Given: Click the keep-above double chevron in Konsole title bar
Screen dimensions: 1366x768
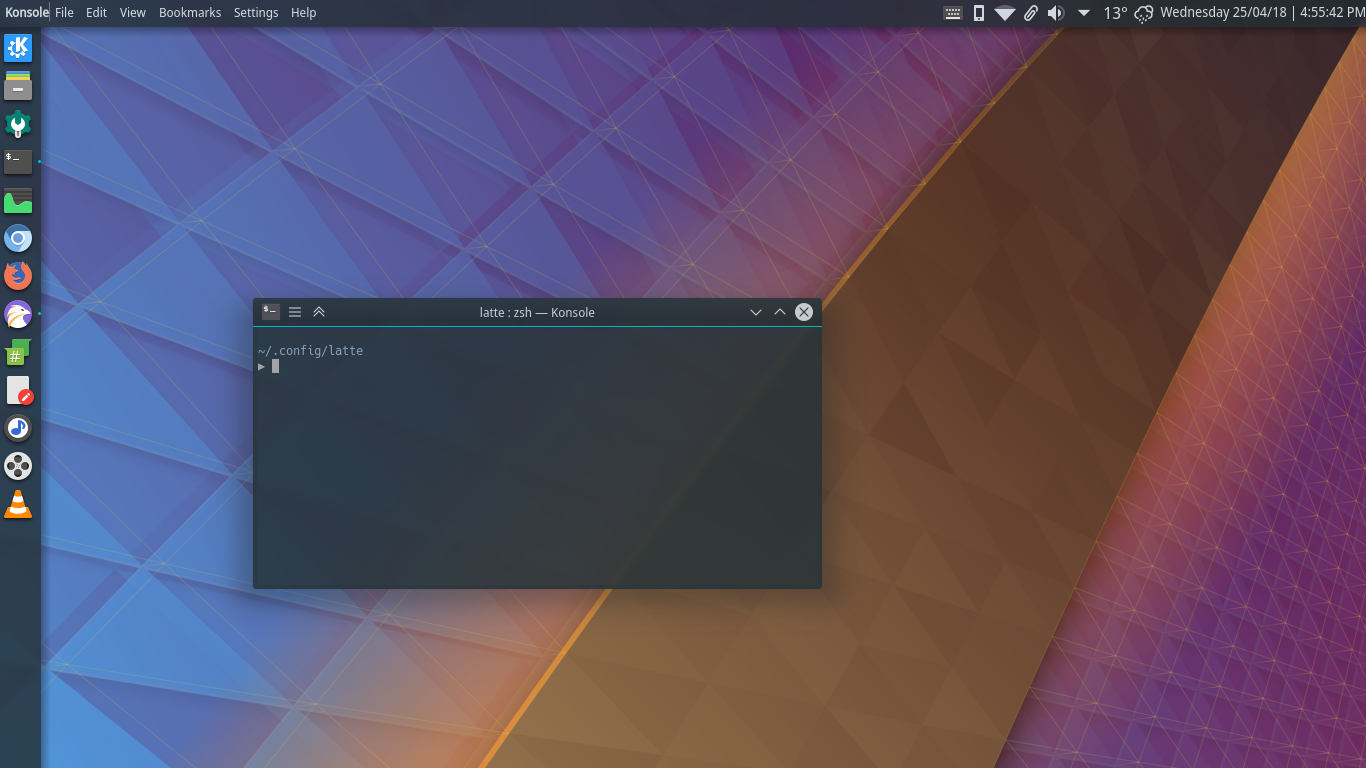Looking at the screenshot, I should [x=319, y=312].
